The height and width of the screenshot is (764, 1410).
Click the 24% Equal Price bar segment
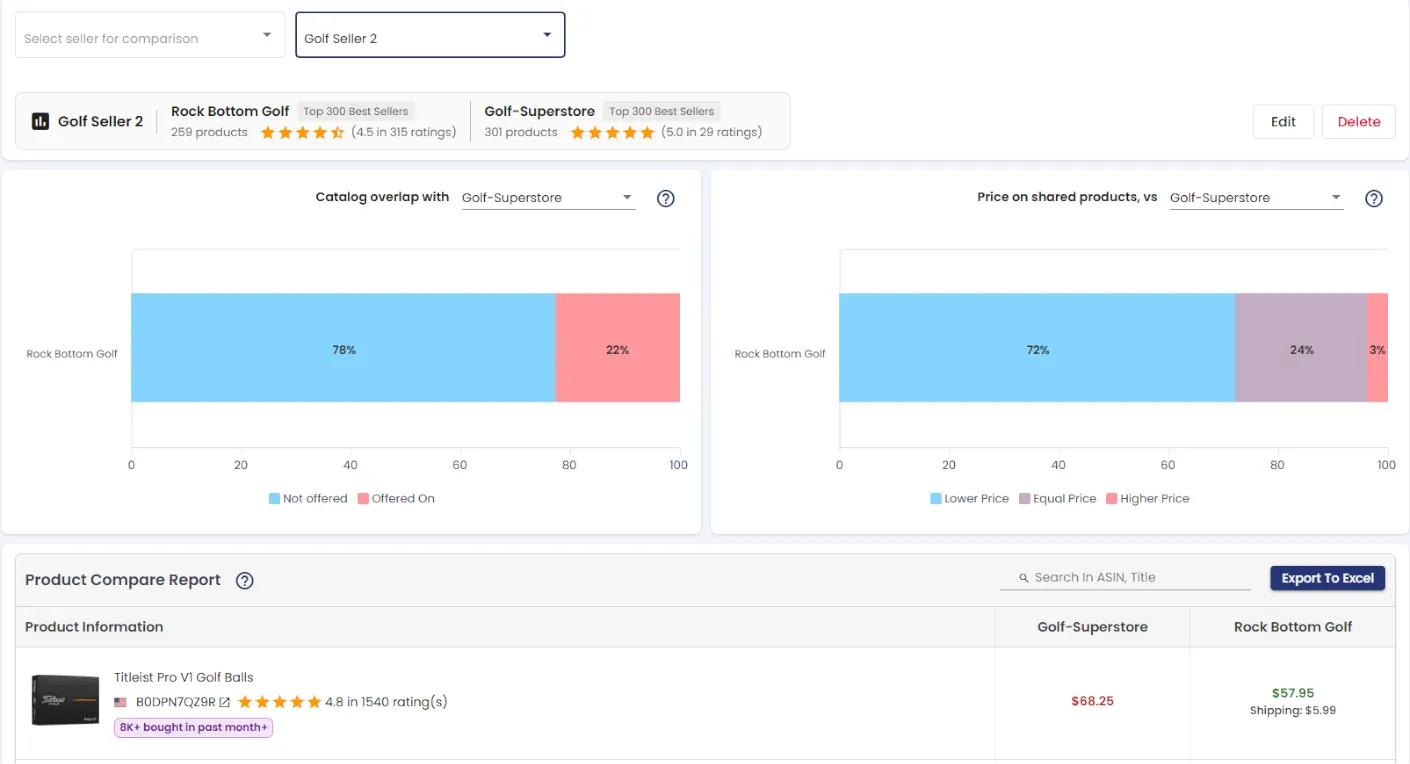tap(1301, 348)
